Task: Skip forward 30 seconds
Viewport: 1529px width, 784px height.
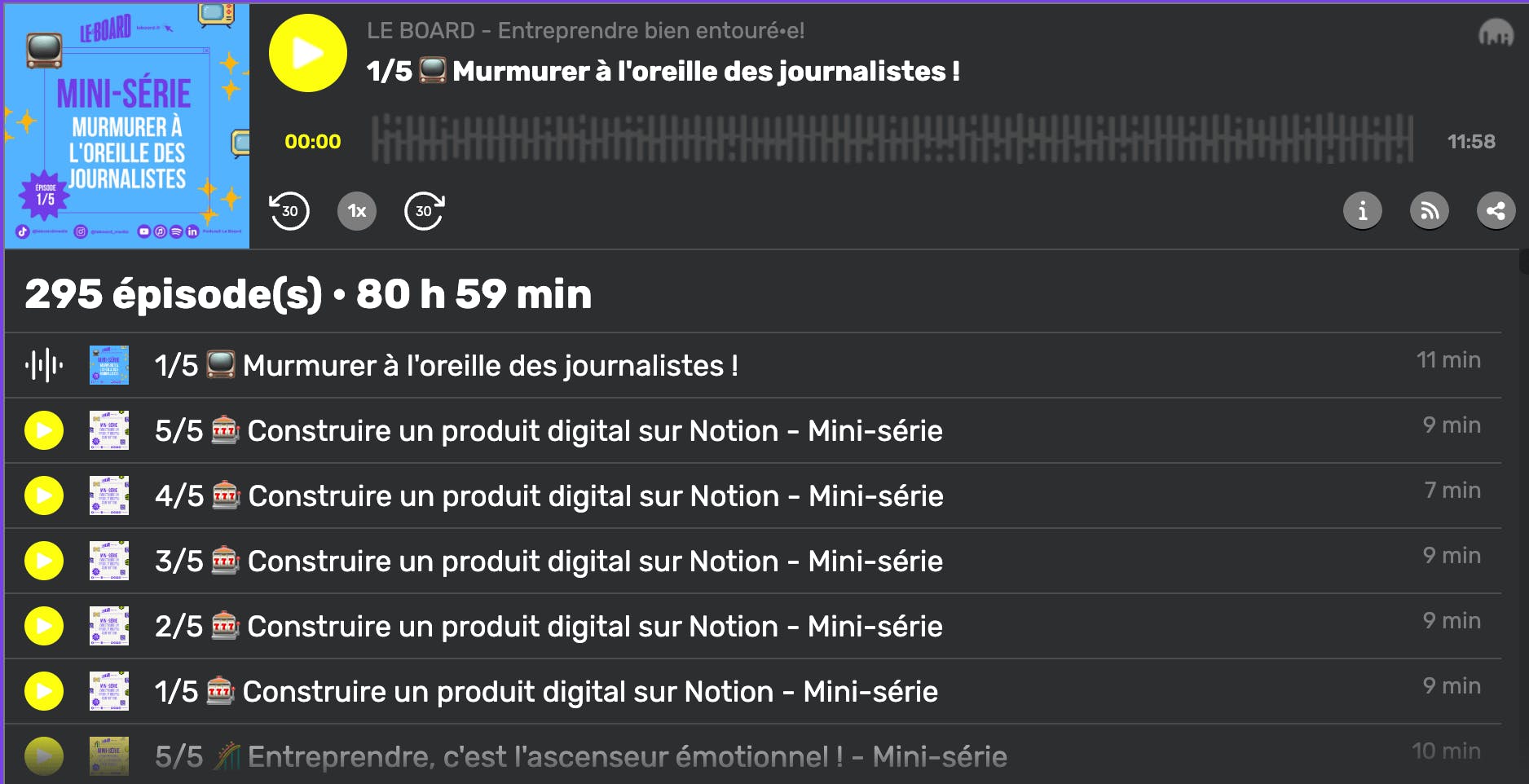Action: tap(423, 211)
